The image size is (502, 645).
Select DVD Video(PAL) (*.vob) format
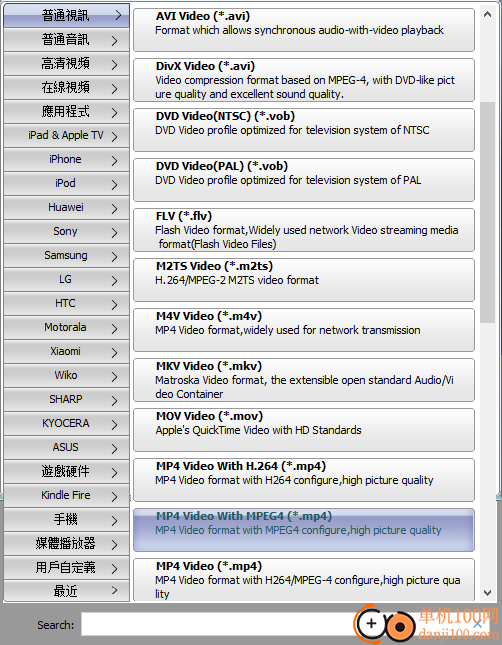304,180
